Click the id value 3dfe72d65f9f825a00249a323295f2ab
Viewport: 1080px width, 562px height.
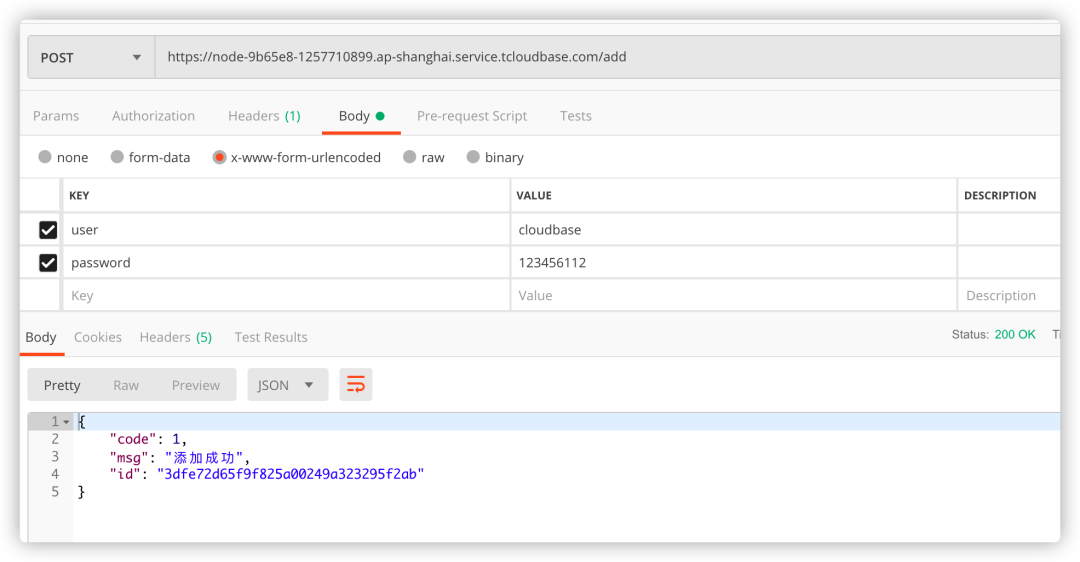(x=291, y=474)
